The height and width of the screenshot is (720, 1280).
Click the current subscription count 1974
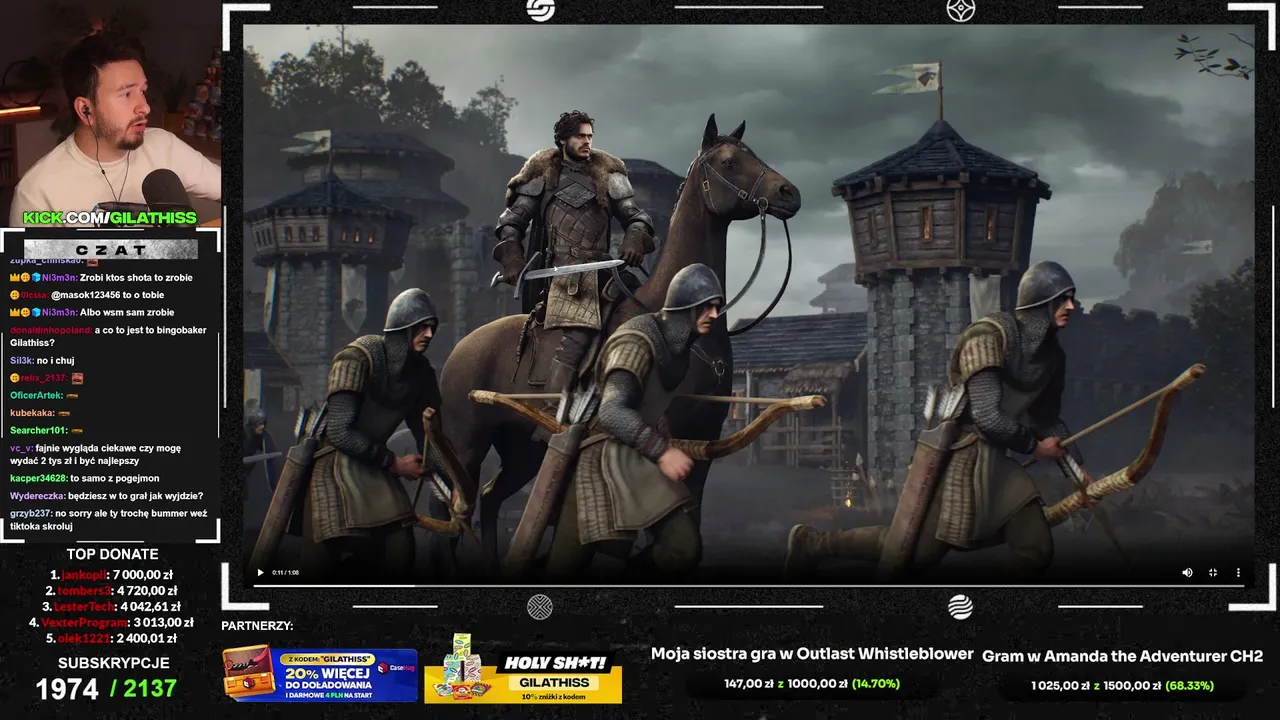point(67,689)
